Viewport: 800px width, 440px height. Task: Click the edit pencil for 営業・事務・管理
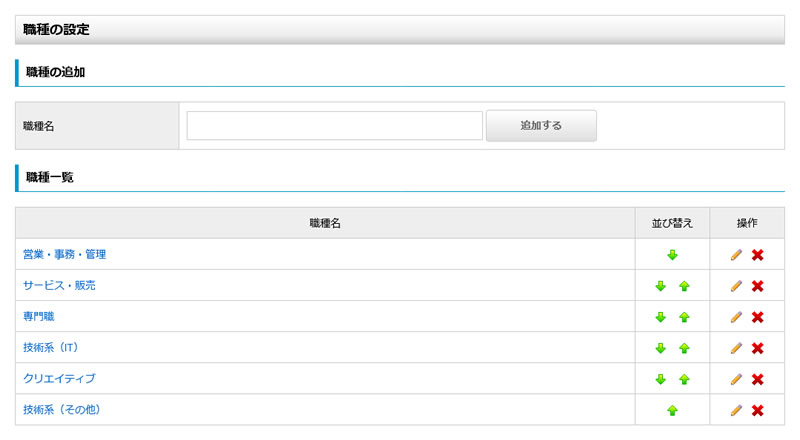(x=736, y=255)
